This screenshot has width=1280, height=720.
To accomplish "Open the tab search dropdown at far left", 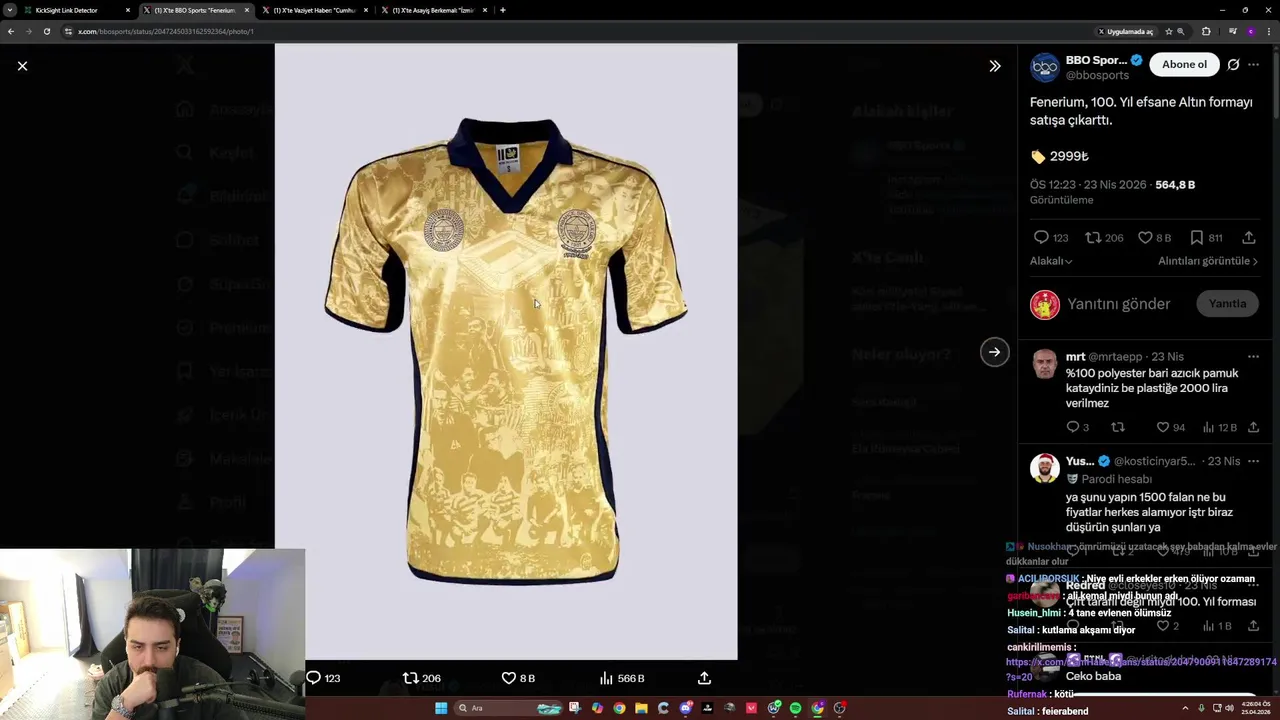I will pos(9,10).
